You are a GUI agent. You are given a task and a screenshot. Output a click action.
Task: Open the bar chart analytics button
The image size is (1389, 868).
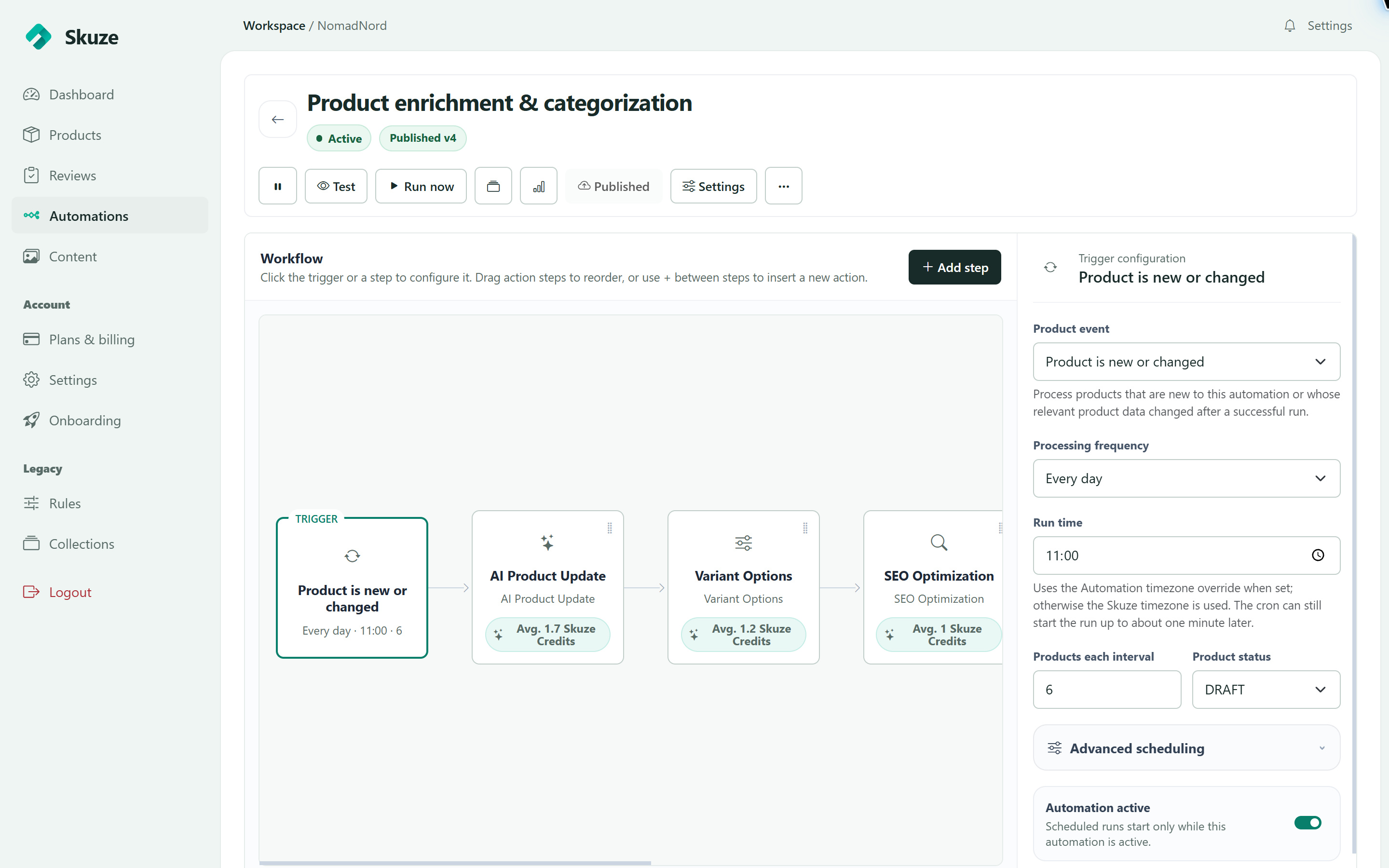(538, 186)
